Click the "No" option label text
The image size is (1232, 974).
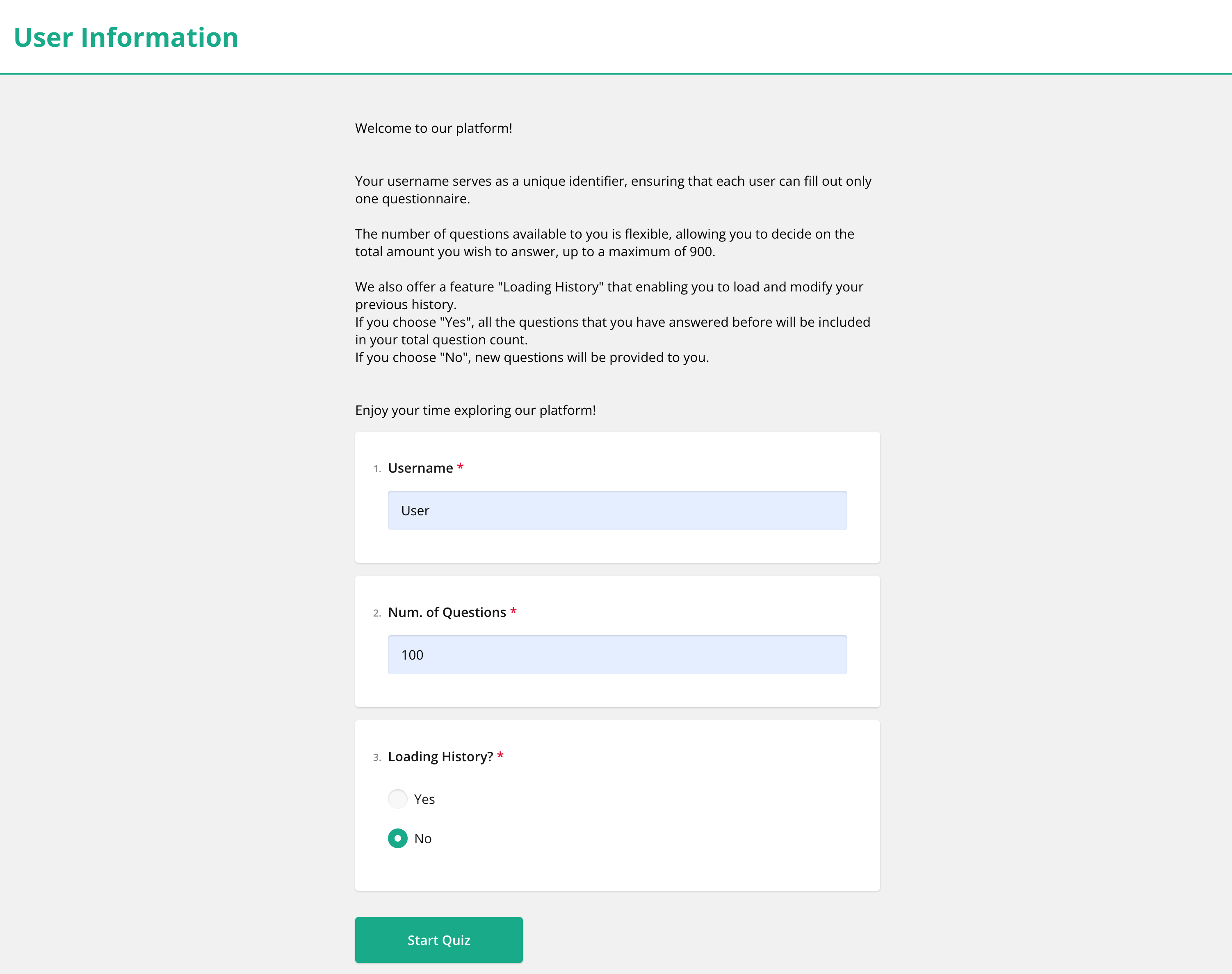(x=423, y=838)
